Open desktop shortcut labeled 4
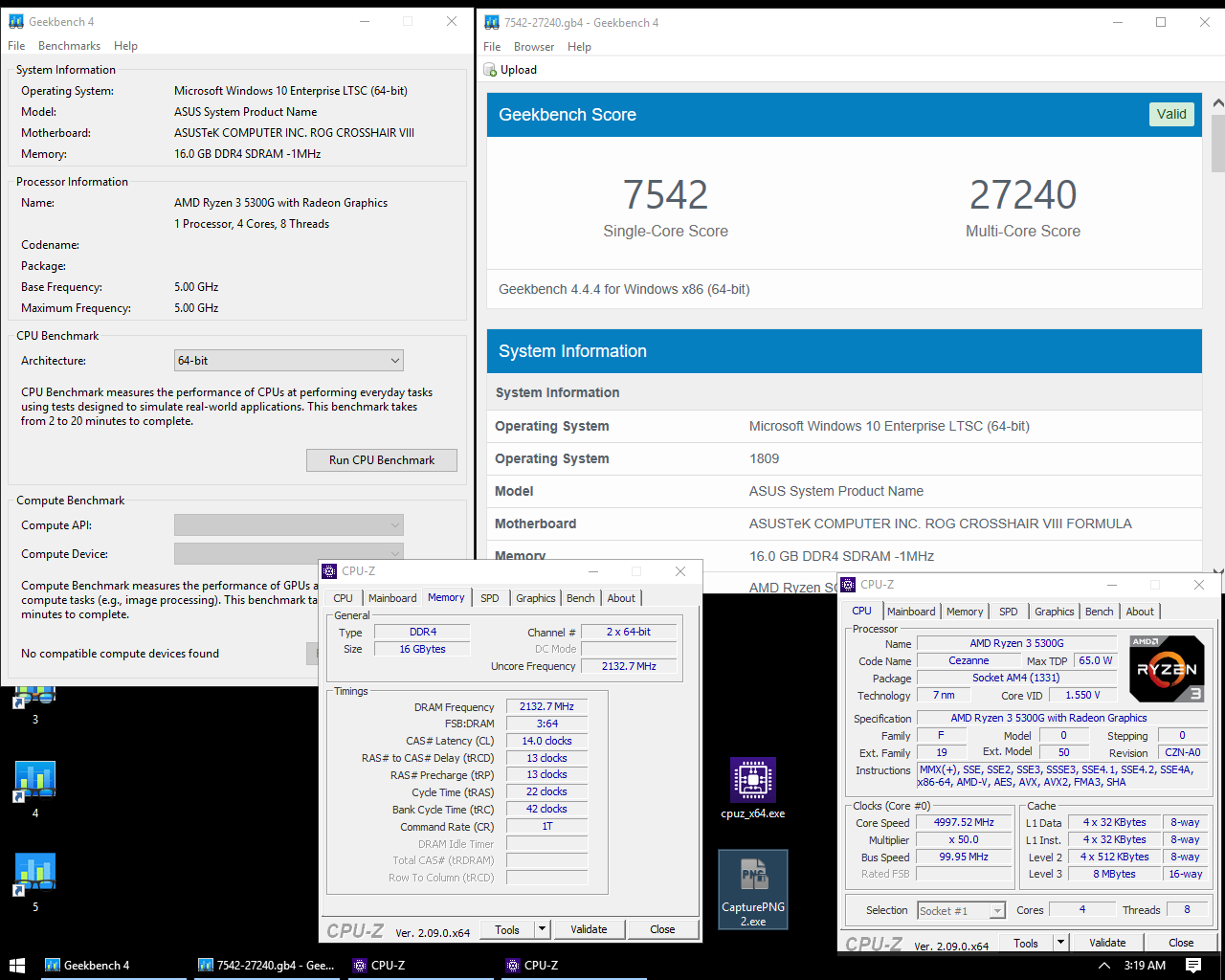The height and width of the screenshot is (980, 1225). [x=34, y=790]
